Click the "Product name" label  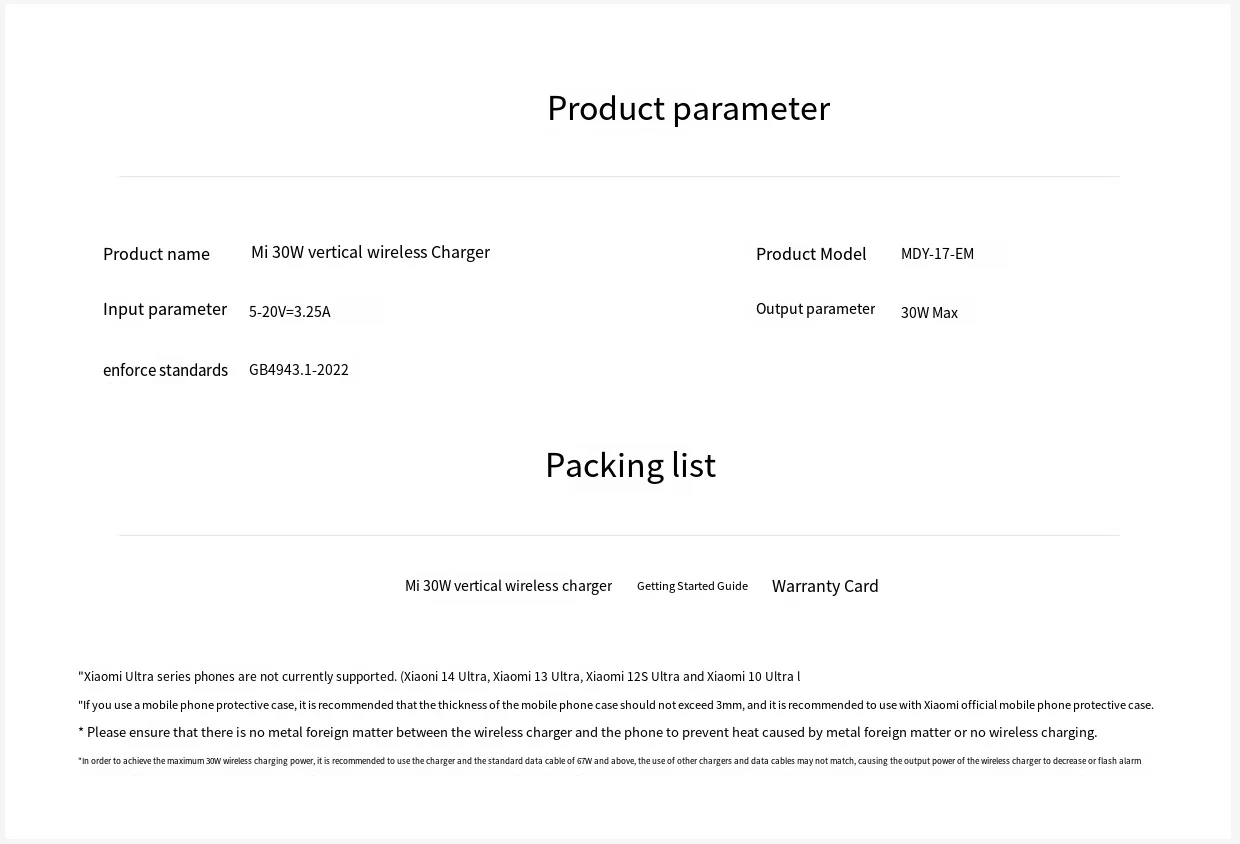click(156, 254)
